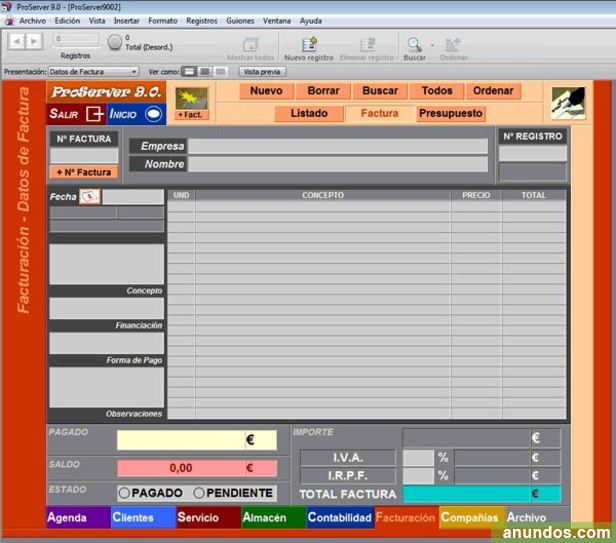616x543 pixels.
Task: Click the Inicio round icon
Action: 153,114
